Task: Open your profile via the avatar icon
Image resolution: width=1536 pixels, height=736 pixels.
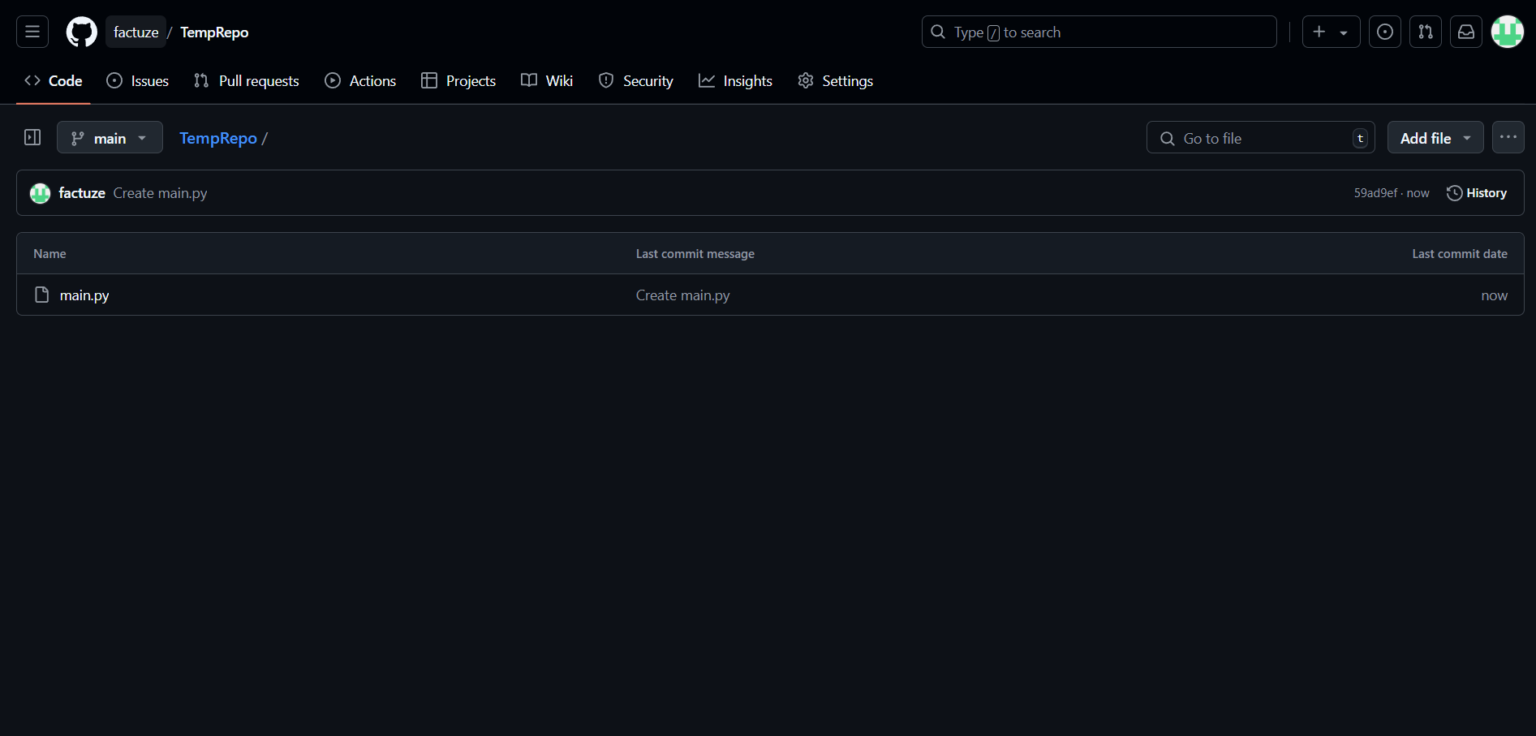Action: pos(1507,31)
